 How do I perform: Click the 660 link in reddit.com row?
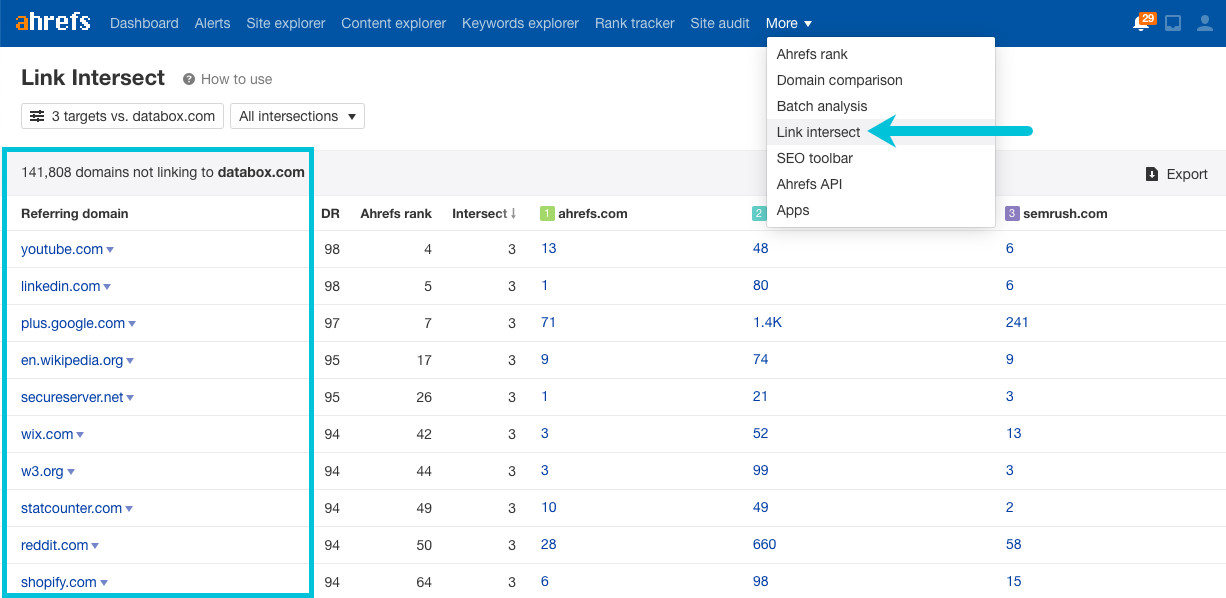[x=764, y=544]
